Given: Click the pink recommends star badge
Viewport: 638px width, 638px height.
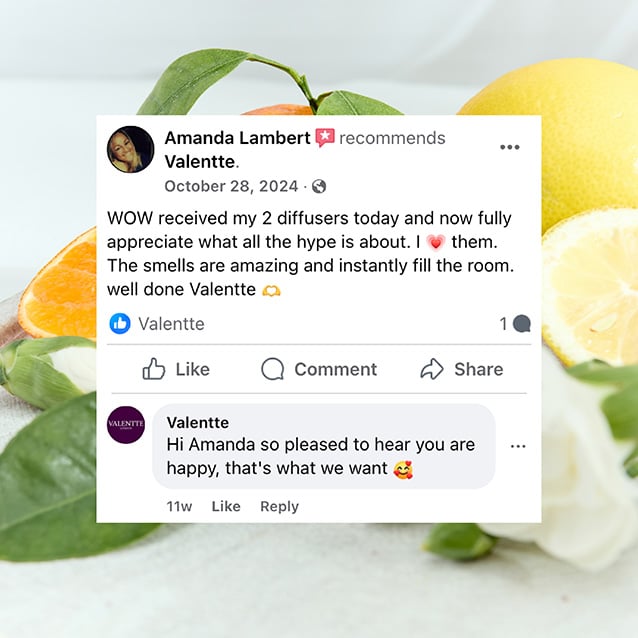Looking at the screenshot, I should click(325, 138).
